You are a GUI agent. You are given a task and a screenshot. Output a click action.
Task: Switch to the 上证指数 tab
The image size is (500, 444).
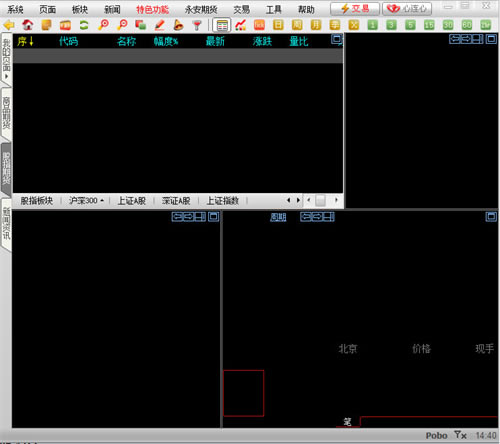tap(223, 201)
